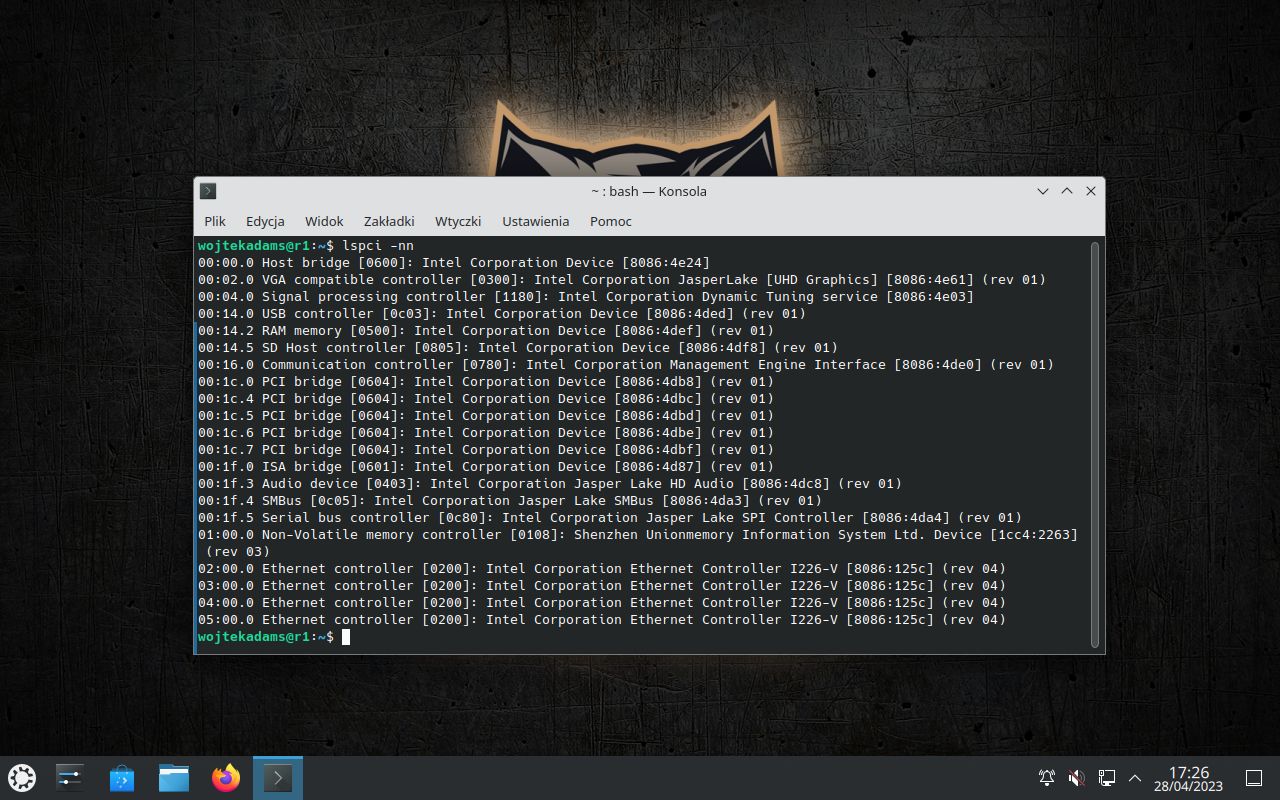Click the muted volume tray icon

pos(1077,777)
